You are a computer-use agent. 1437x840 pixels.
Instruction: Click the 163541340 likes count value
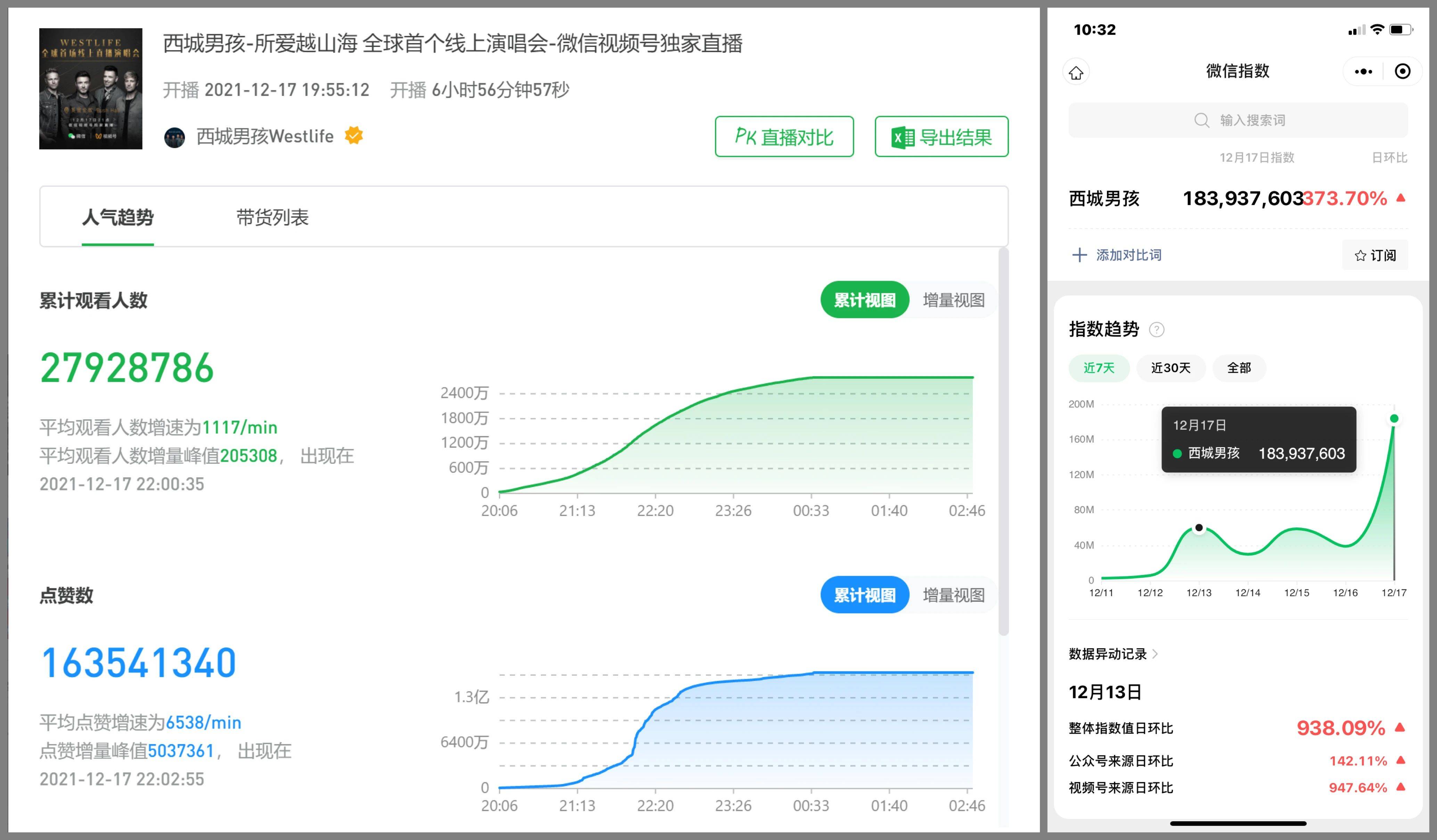click(139, 662)
